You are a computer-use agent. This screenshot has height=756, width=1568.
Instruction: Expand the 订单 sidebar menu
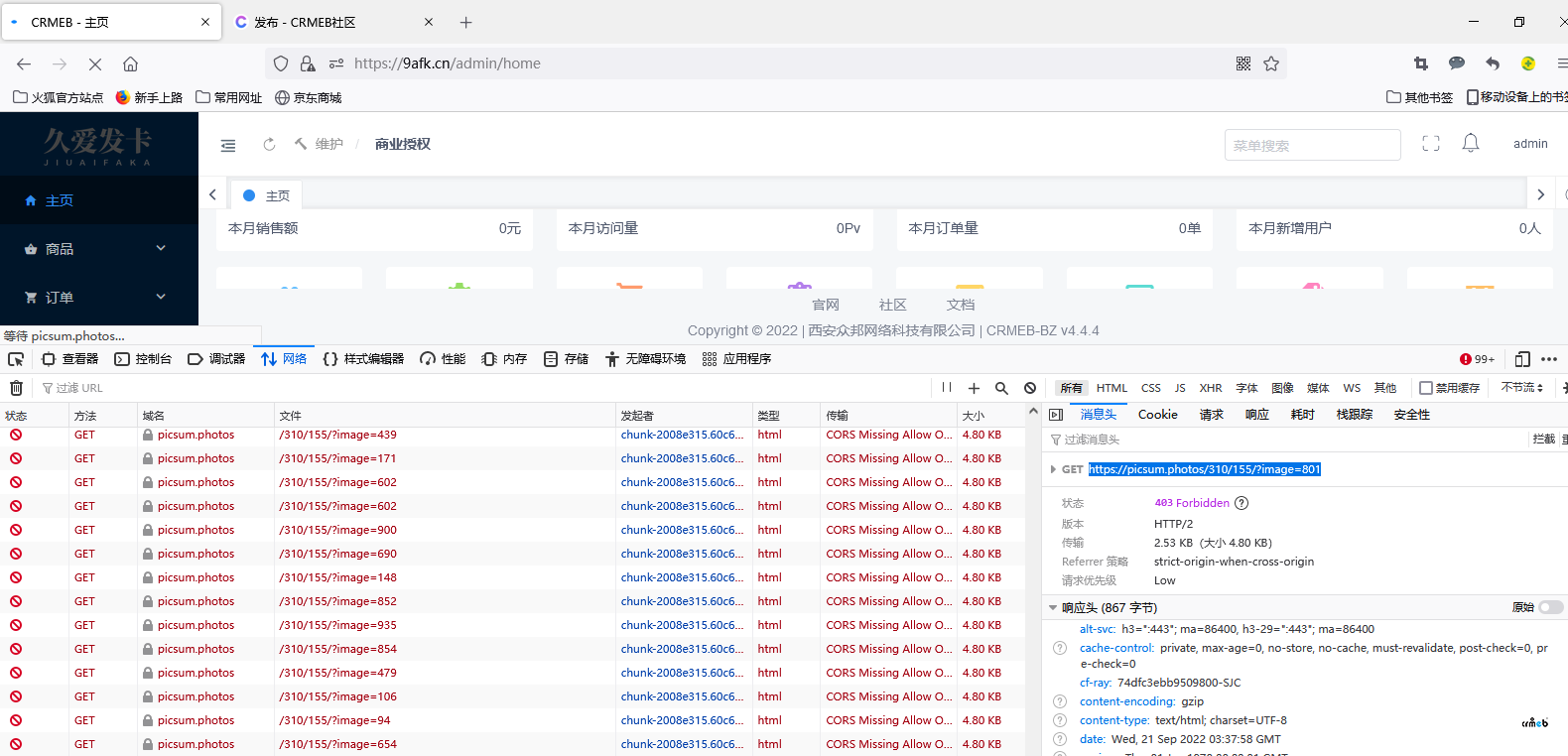[x=99, y=298]
